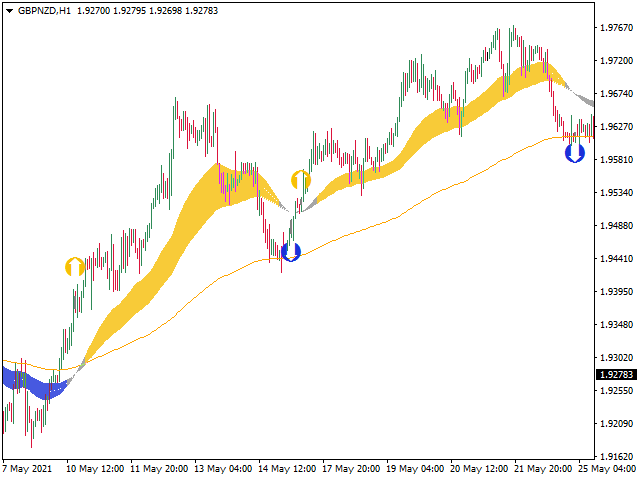Click the 1.91620 price scale label
640x480 pixels.
pyautogui.click(x=616, y=456)
